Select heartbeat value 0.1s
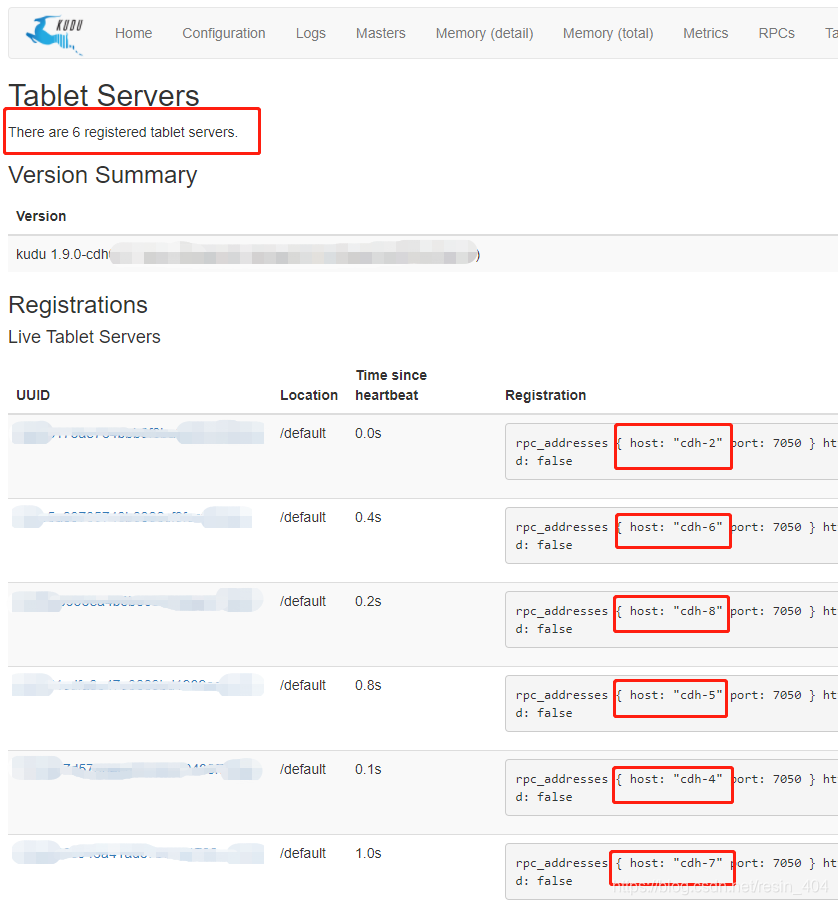Image resolution: width=838 pixels, height=905 pixels. coord(368,769)
